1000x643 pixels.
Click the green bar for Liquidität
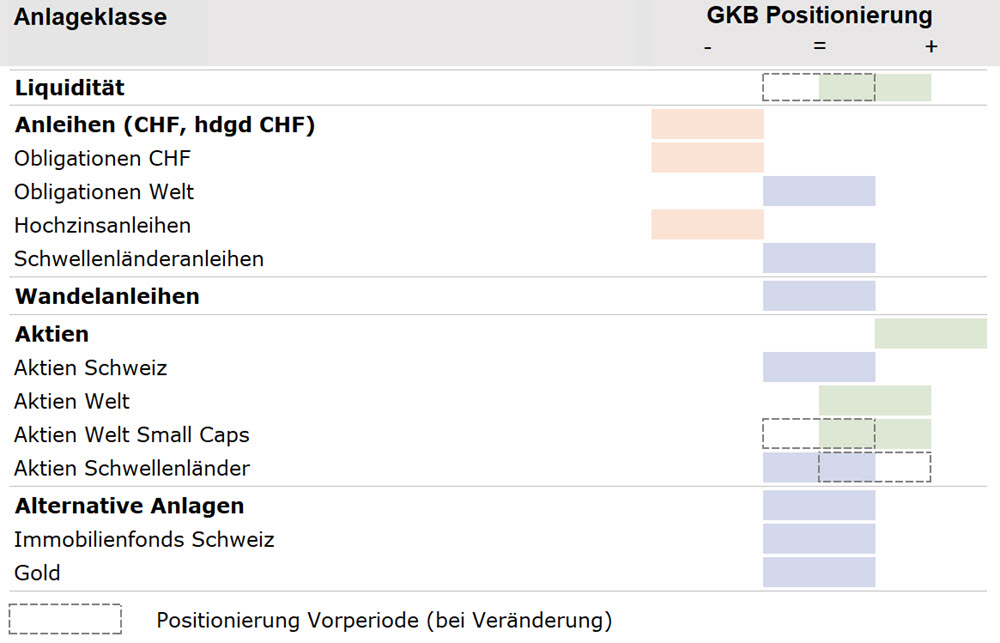[875, 88]
